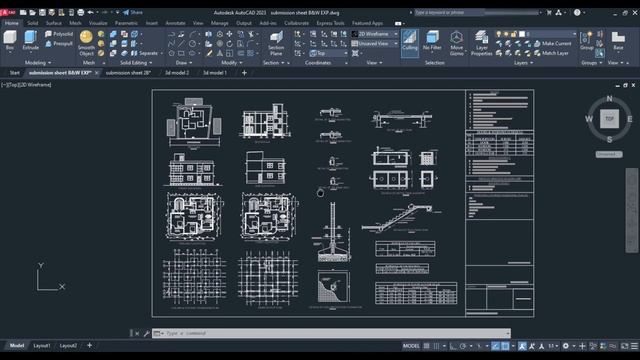Screen dimensions: 640x360
Task: Toggle grid display in status bar
Action: pos(426,346)
